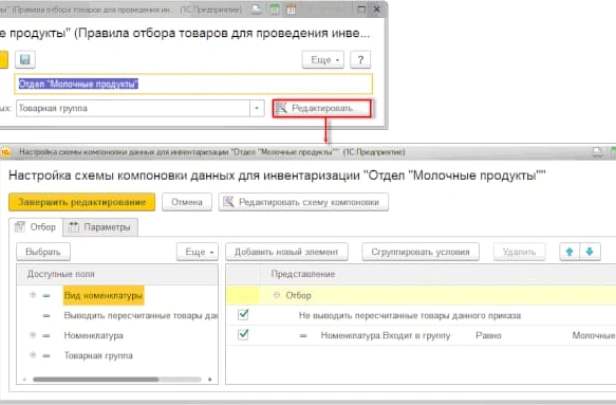Click the calendar icon in title bar
This screenshot has height=405, width=616.
(291, 9)
